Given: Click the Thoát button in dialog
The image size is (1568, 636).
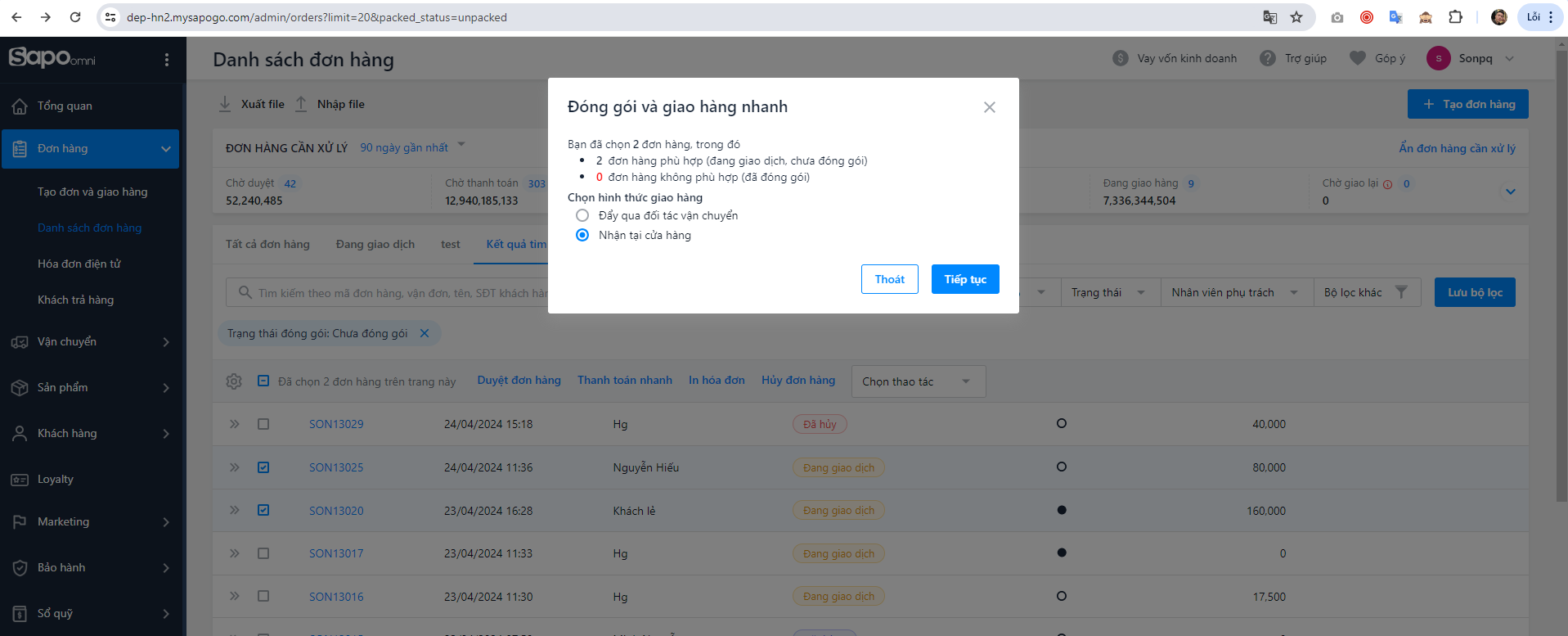Looking at the screenshot, I should [x=889, y=279].
